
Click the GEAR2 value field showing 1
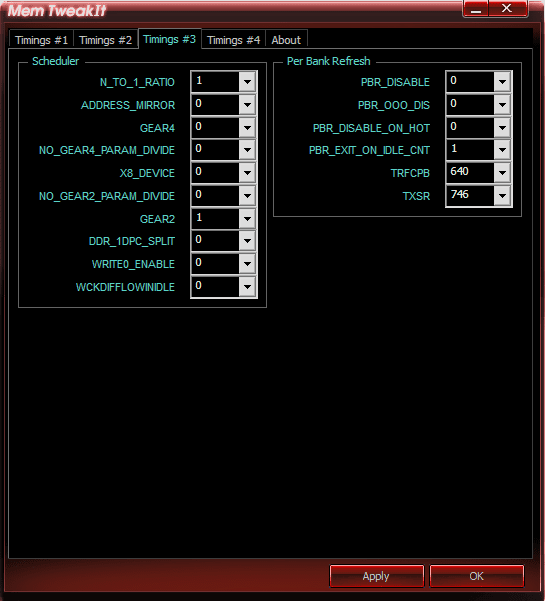point(215,219)
